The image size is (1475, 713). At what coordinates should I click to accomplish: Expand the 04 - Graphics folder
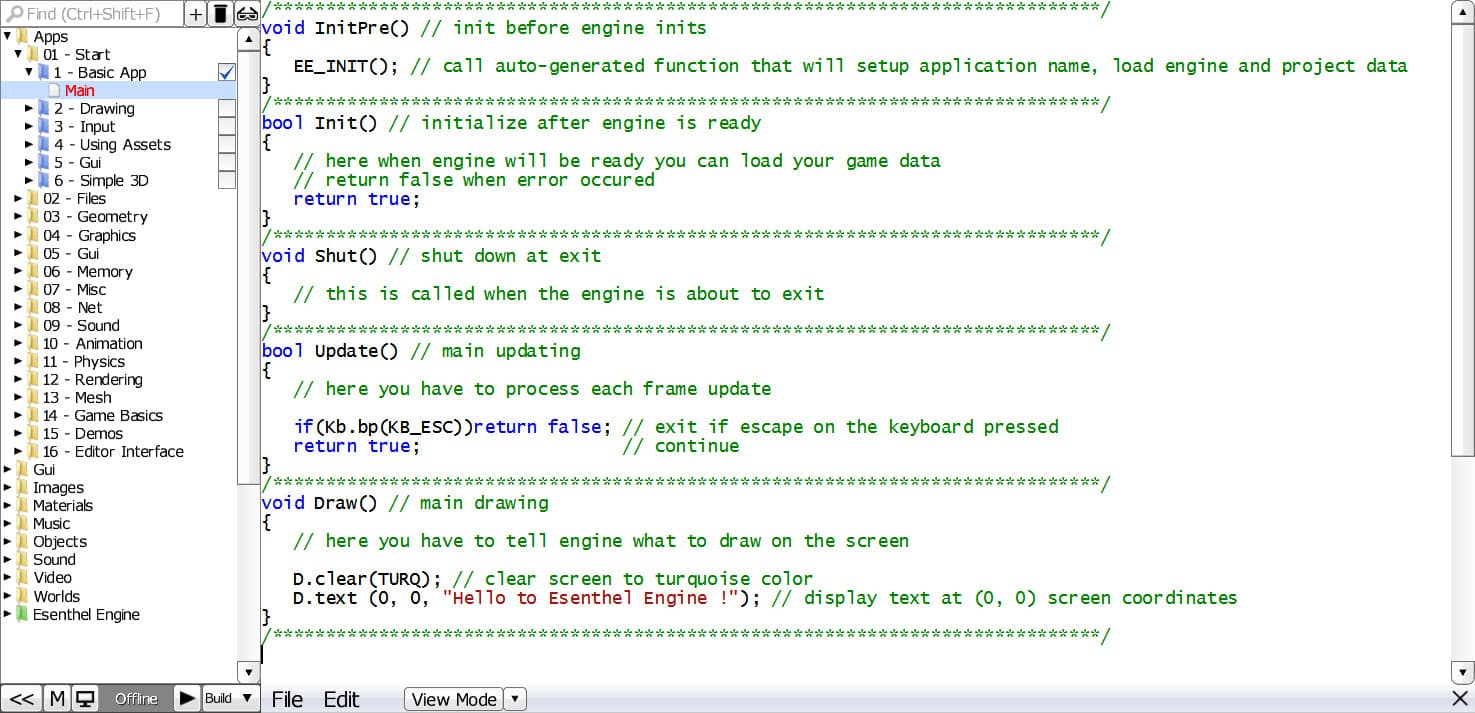click(19, 235)
